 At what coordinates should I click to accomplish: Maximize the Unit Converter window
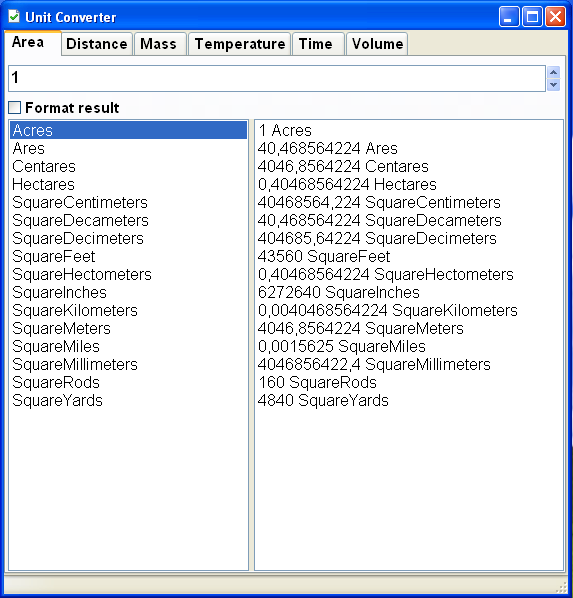pos(532,17)
